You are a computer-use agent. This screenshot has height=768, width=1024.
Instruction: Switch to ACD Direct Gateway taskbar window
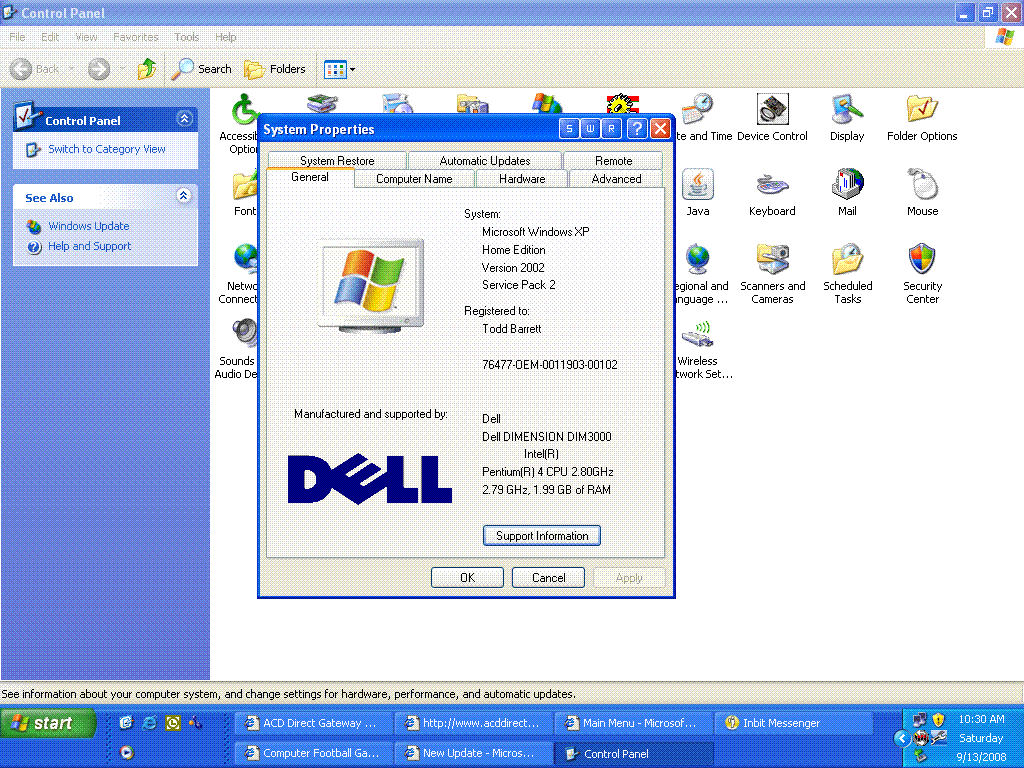(313, 723)
